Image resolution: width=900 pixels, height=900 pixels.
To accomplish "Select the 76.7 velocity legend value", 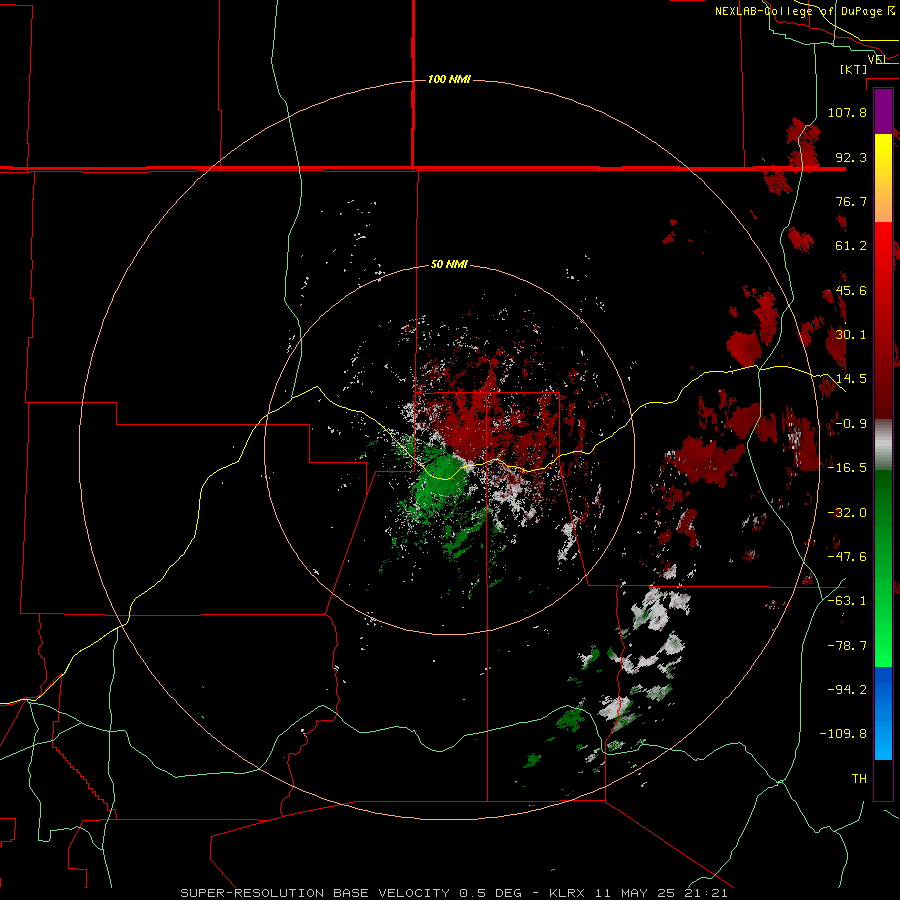I will point(851,201).
